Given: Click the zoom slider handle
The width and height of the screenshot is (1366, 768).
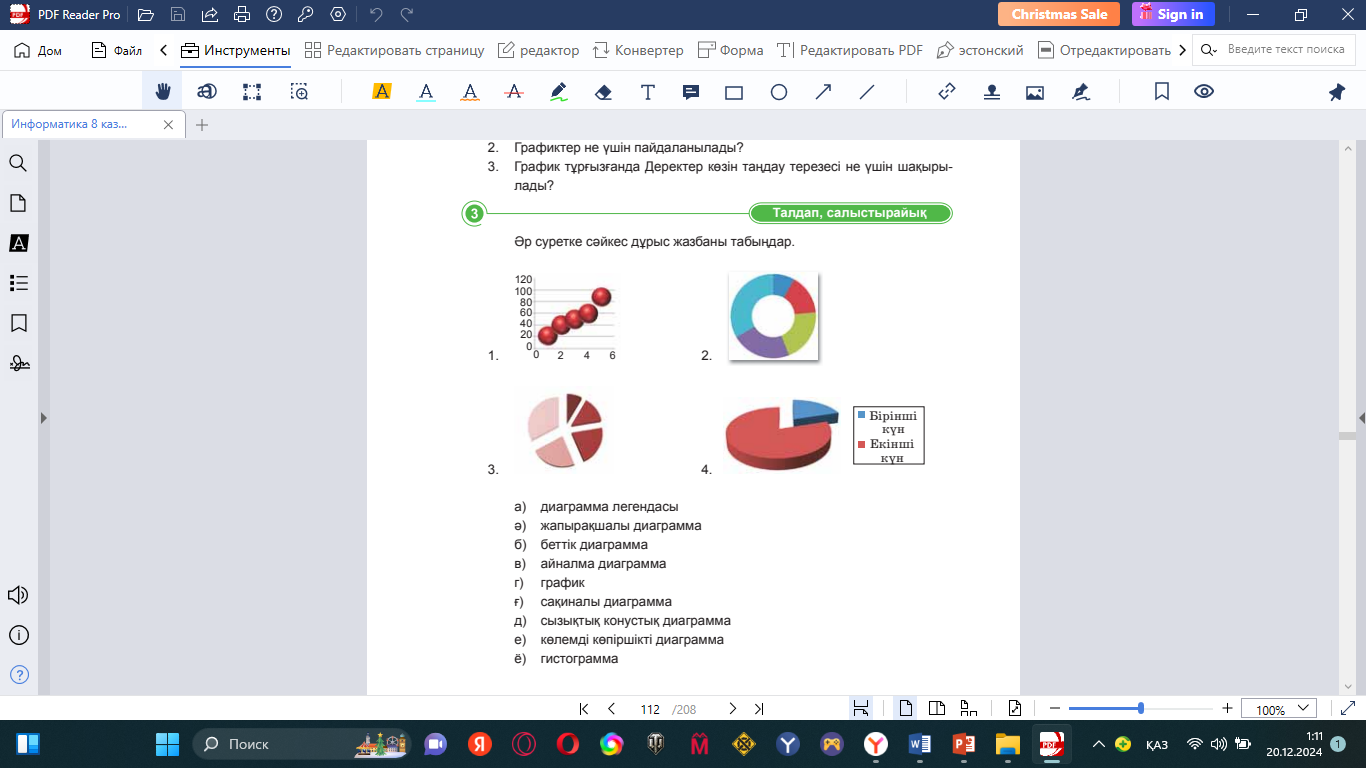Looking at the screenshot, I should point(1141,709).
